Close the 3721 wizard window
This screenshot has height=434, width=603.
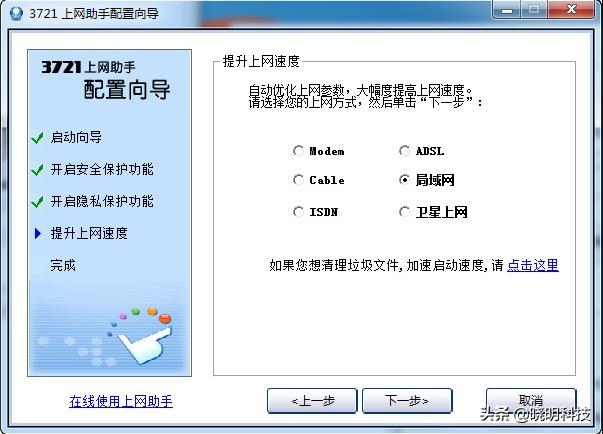571,10
